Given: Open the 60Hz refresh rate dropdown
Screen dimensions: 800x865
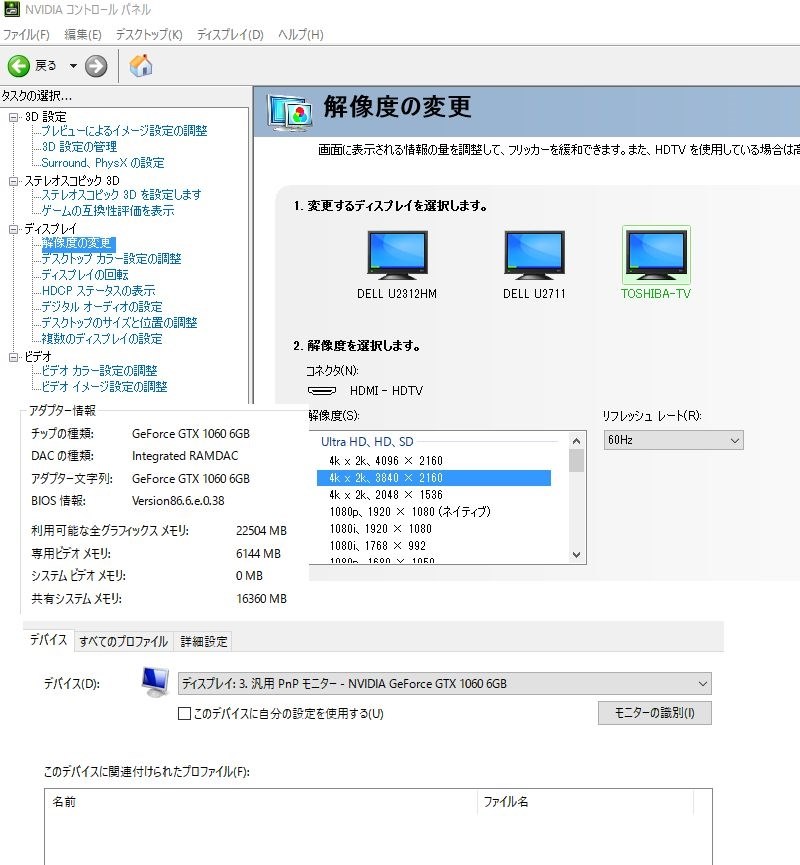Looking at the screenshot, I should tap(673, 440).
